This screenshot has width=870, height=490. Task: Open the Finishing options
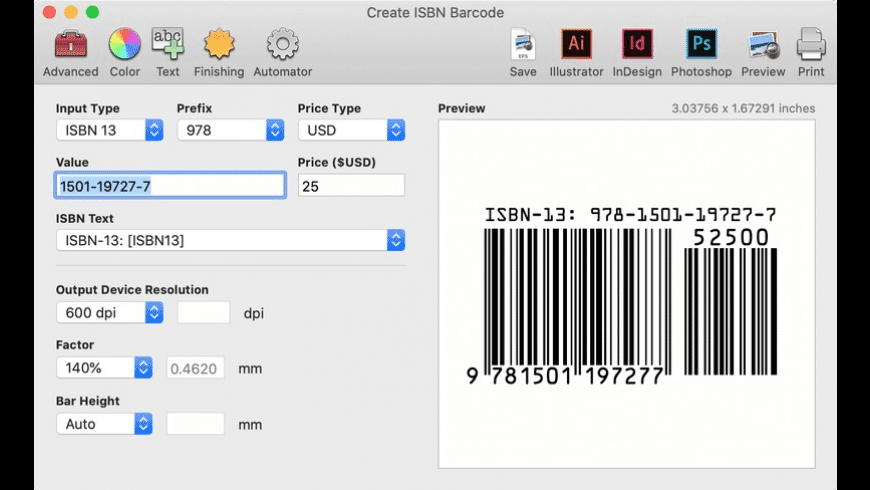pyautogui.click(x=219, y=45)
